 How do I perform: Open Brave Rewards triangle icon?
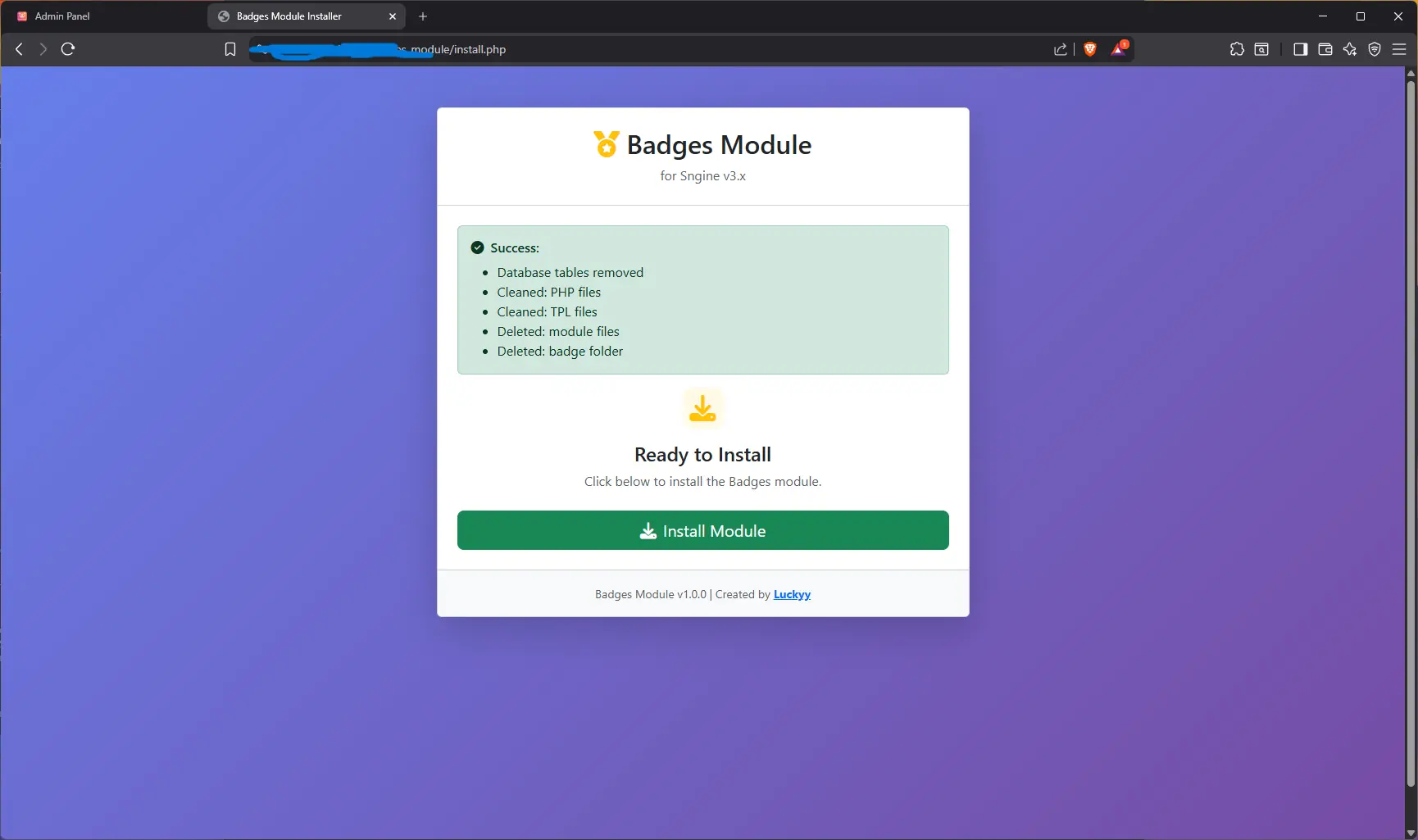click(1118, 49)
